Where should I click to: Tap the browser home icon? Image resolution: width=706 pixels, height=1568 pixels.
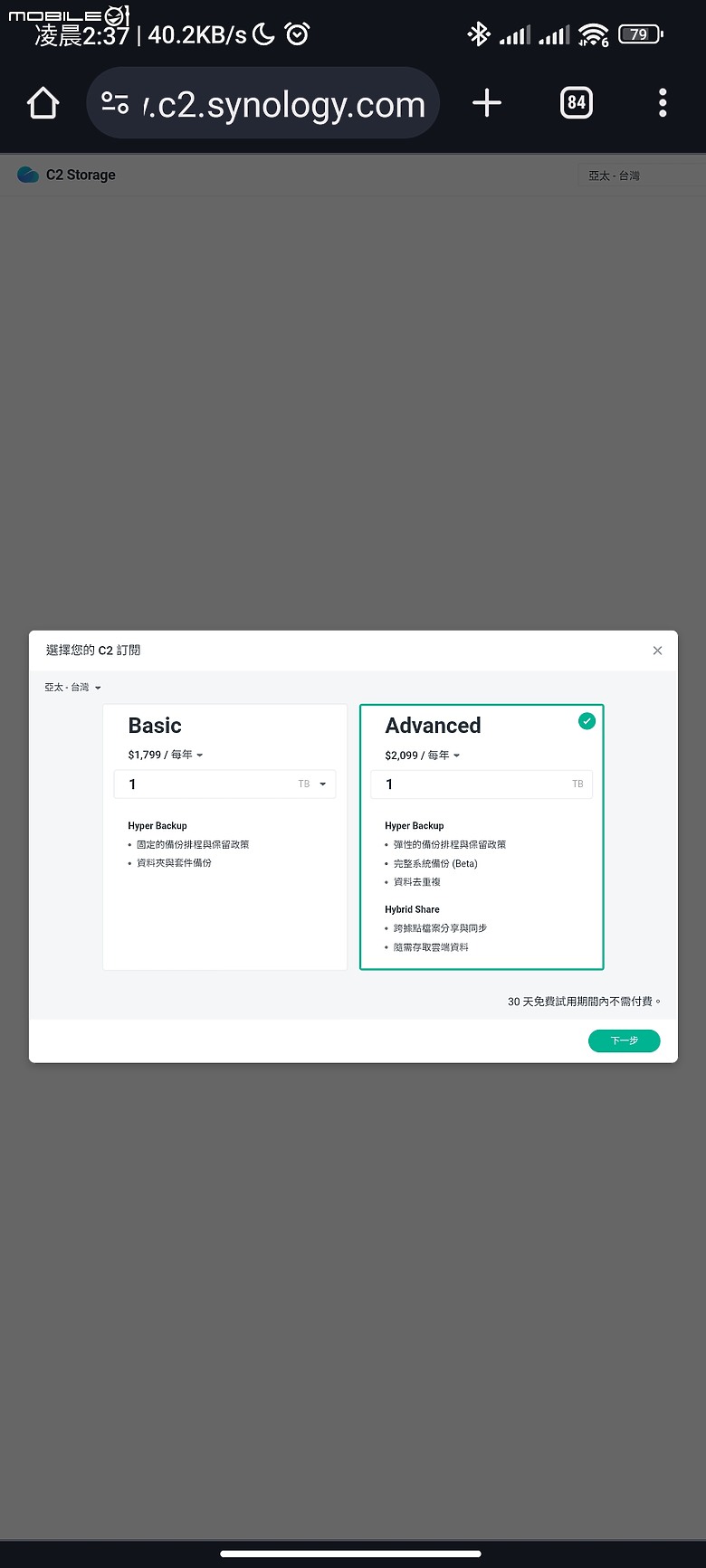coord(43,103)
